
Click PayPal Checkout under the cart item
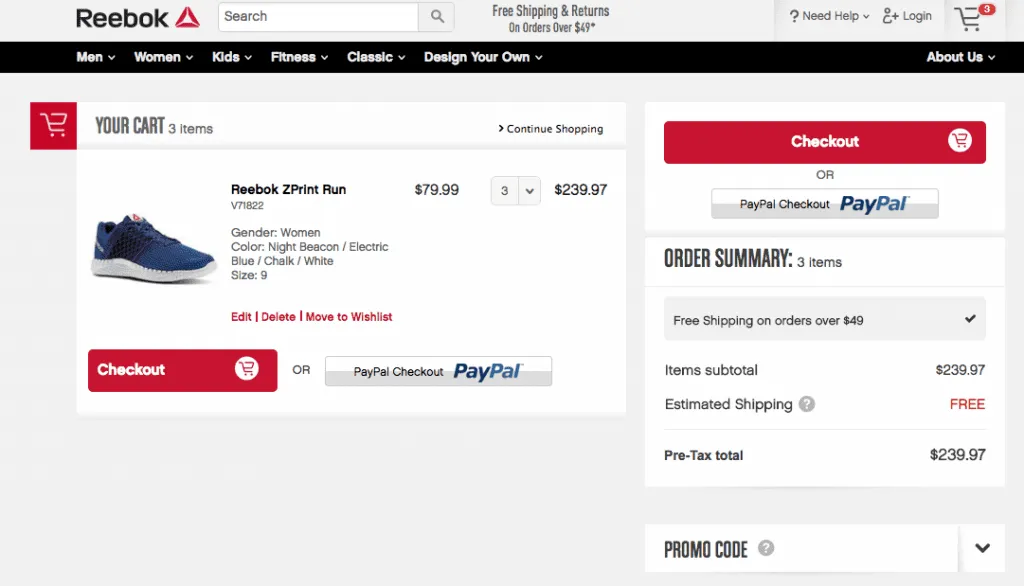(x=438, y=371)
